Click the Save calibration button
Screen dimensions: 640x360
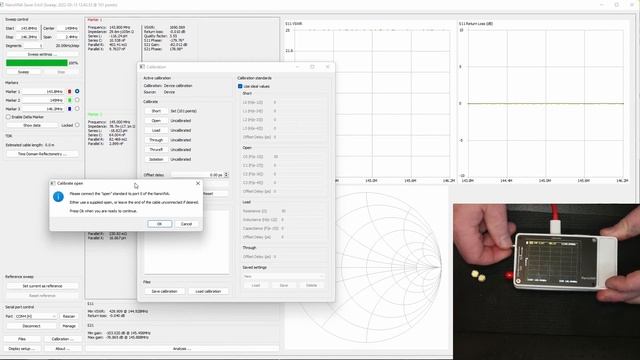pos(164,291)
